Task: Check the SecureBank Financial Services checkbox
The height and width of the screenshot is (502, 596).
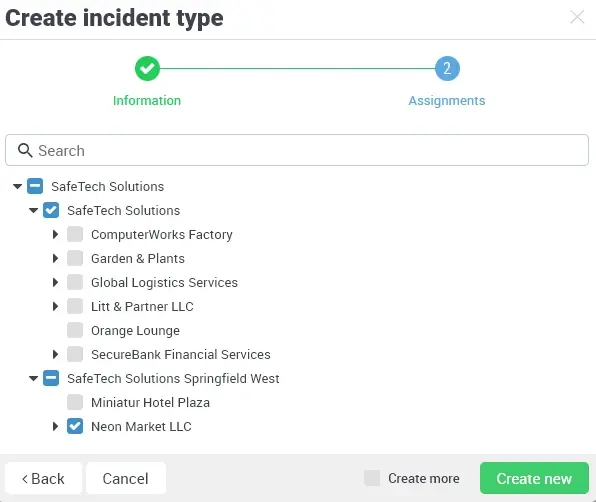Action: [x=75, y=354]
